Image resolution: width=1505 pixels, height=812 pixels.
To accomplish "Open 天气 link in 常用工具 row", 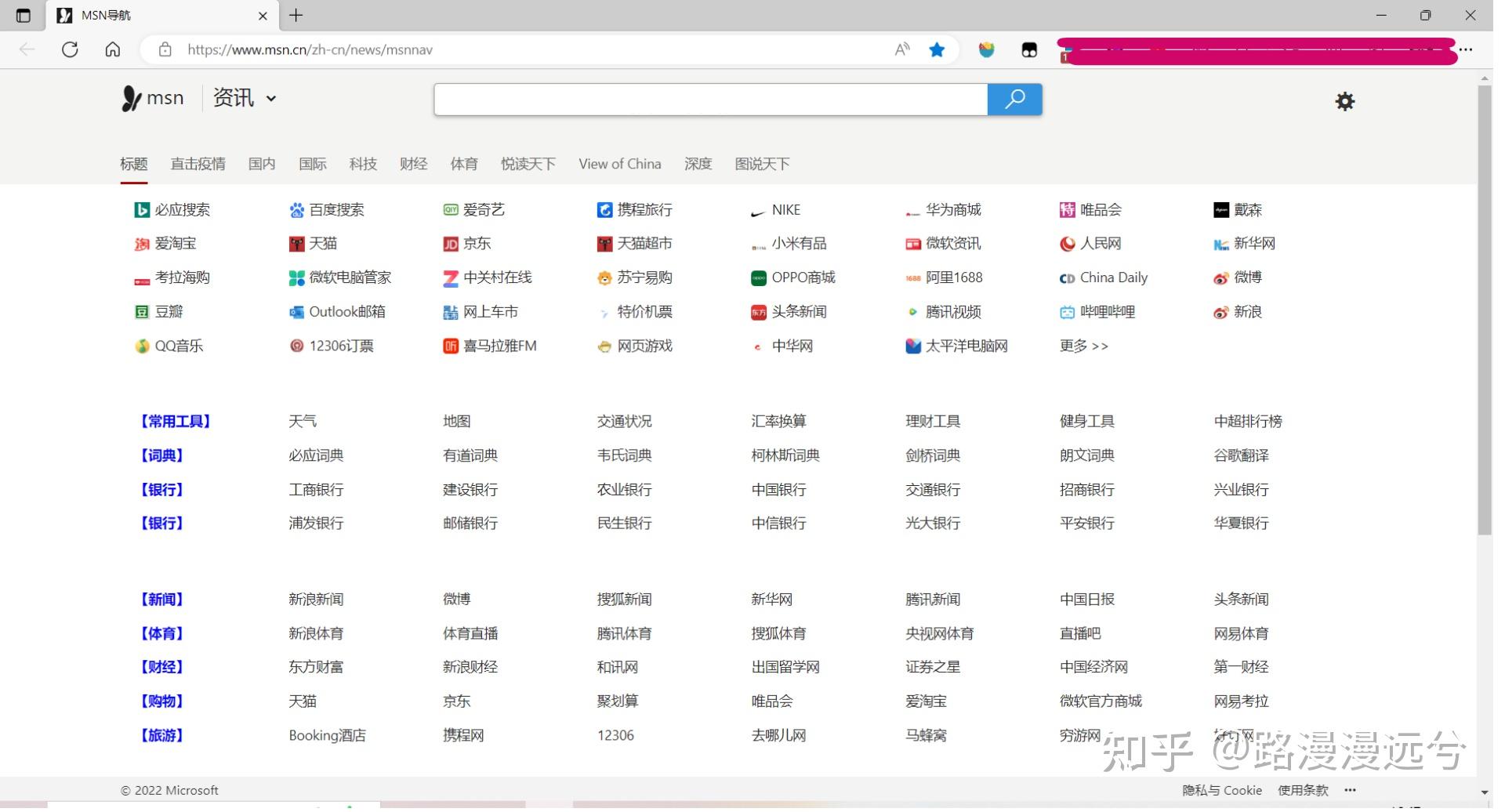I will pyautogui.click(x=305, y=424).
